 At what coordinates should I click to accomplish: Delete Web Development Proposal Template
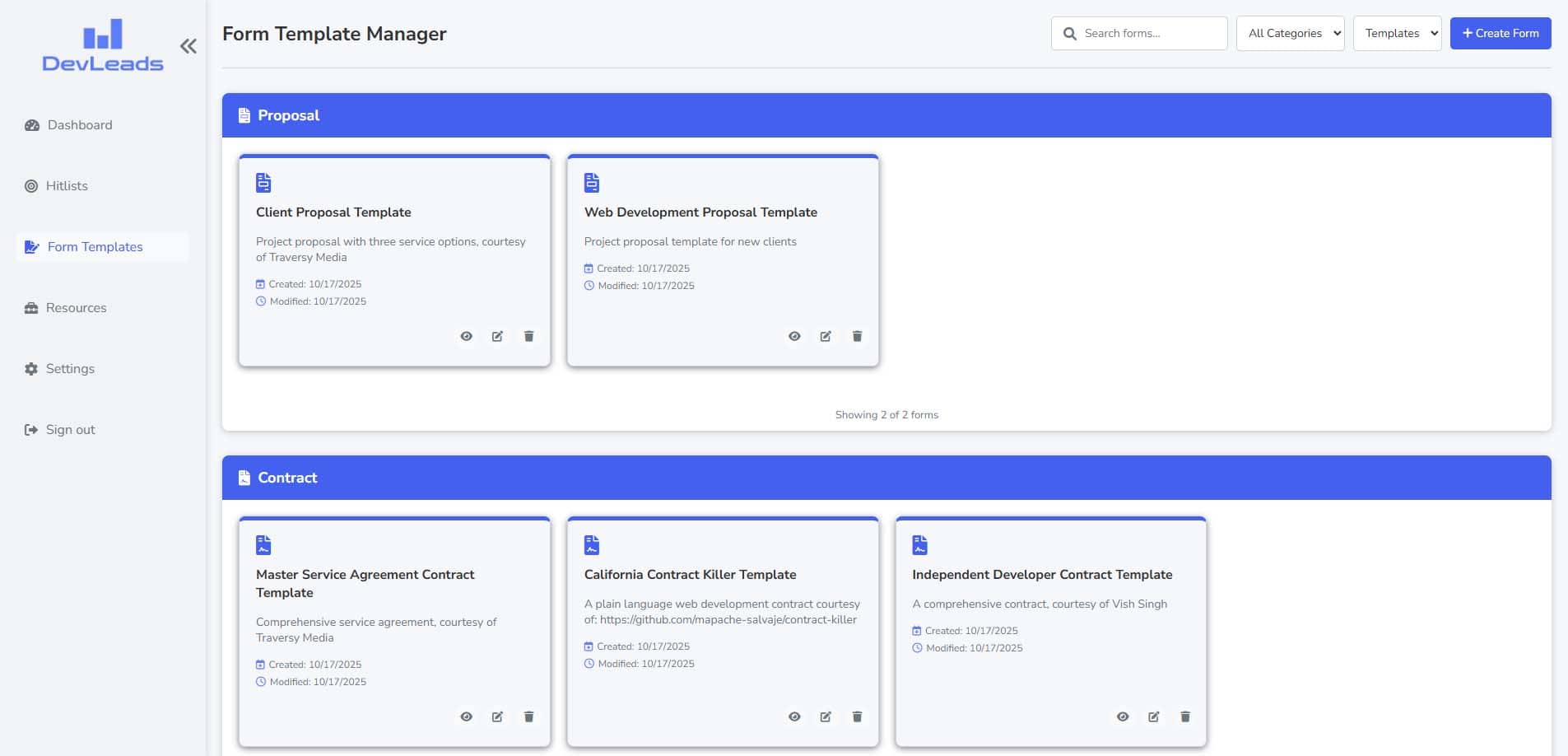857,336
